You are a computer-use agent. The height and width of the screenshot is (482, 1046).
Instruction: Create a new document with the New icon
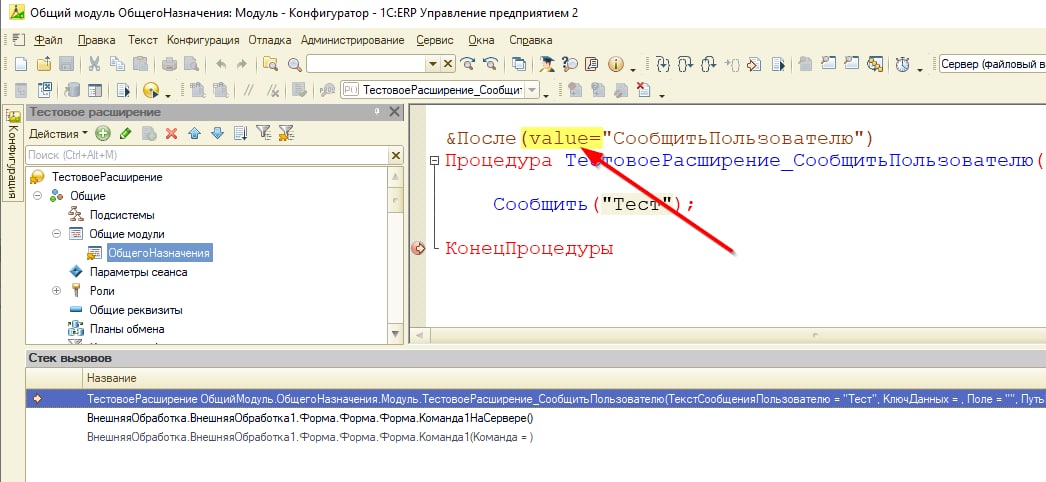coord(21,64)
